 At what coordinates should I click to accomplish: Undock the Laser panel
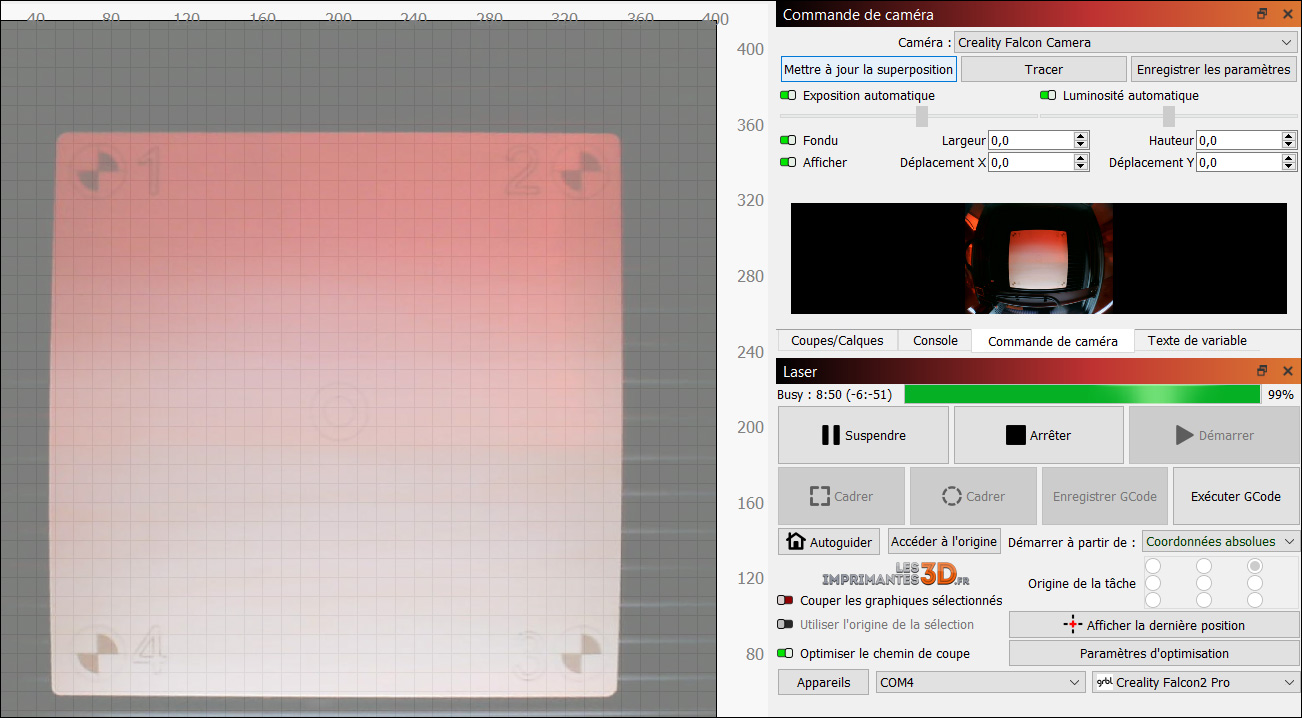[1263, 371]
